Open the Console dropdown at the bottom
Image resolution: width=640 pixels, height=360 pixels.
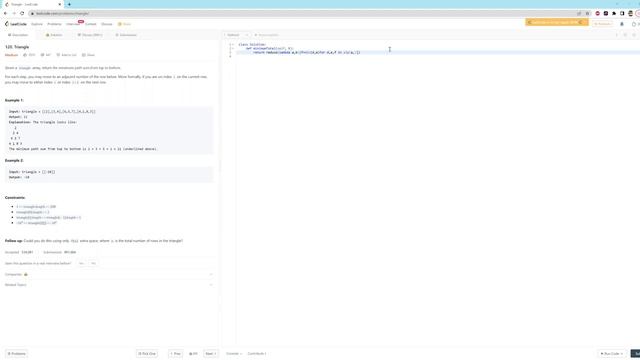[x=234, y=353]
